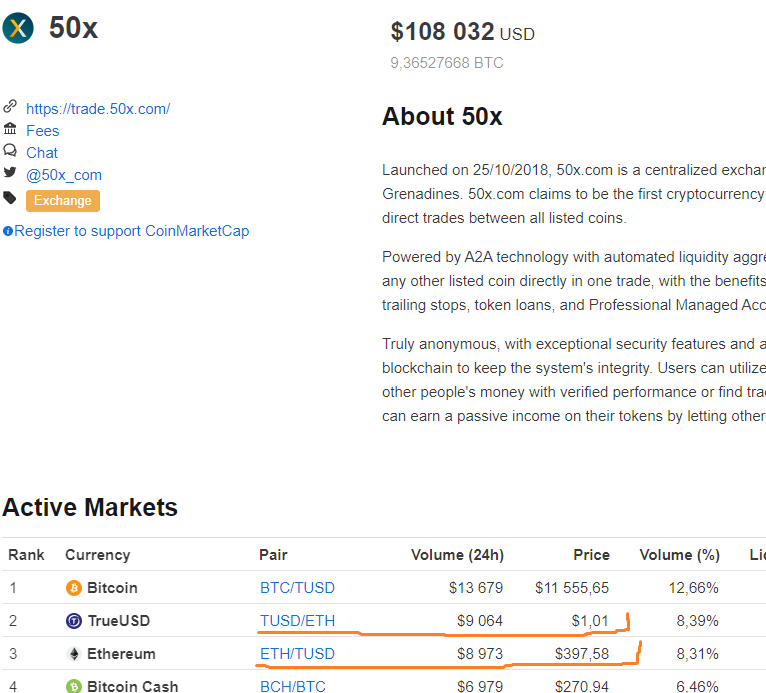Click the $108 032 USD volume figure
766x693 pixels.
pyautogui.click(x=463, y=32)
